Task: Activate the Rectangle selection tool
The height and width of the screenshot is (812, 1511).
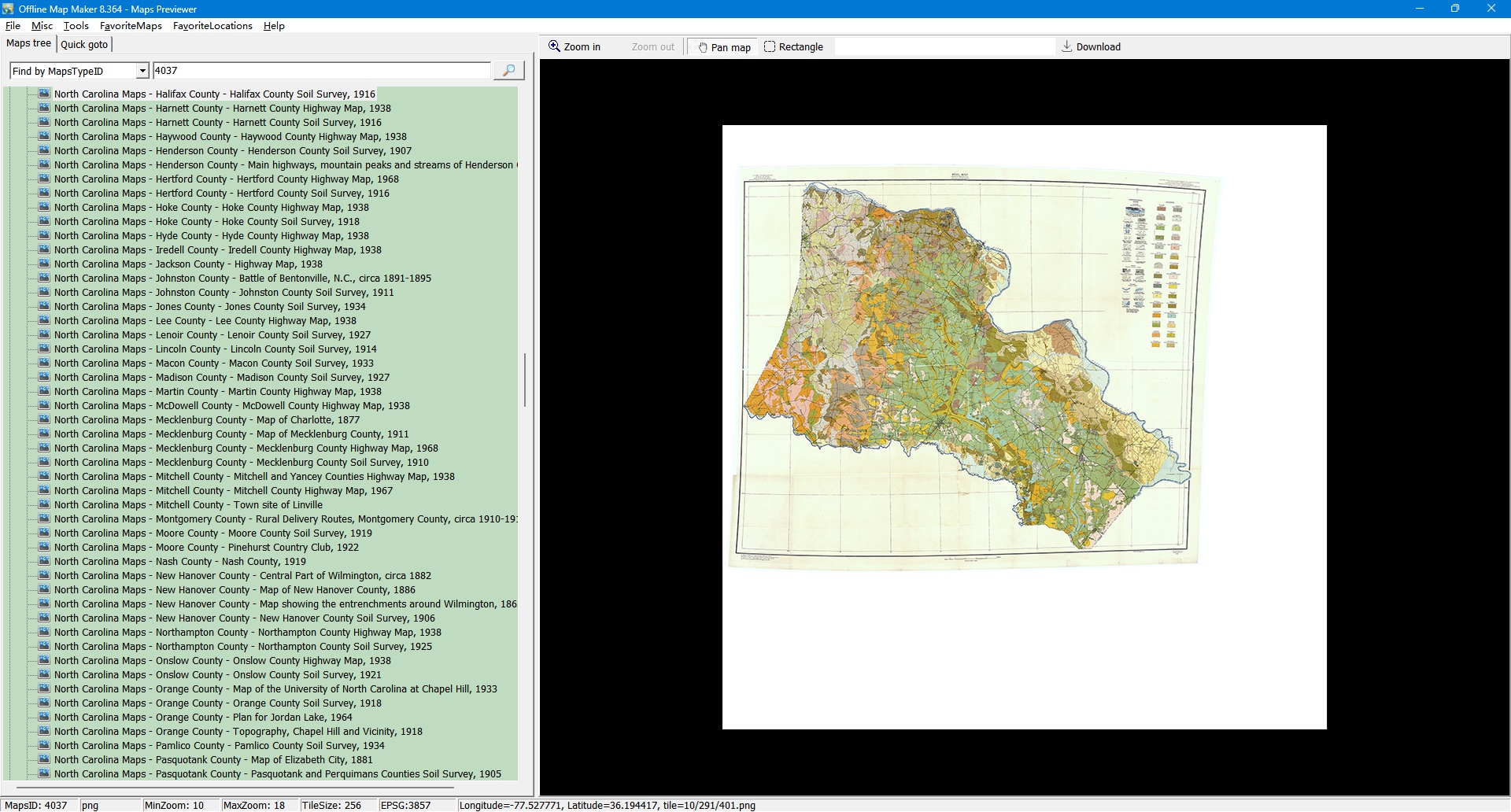Action: pos(793,47)
